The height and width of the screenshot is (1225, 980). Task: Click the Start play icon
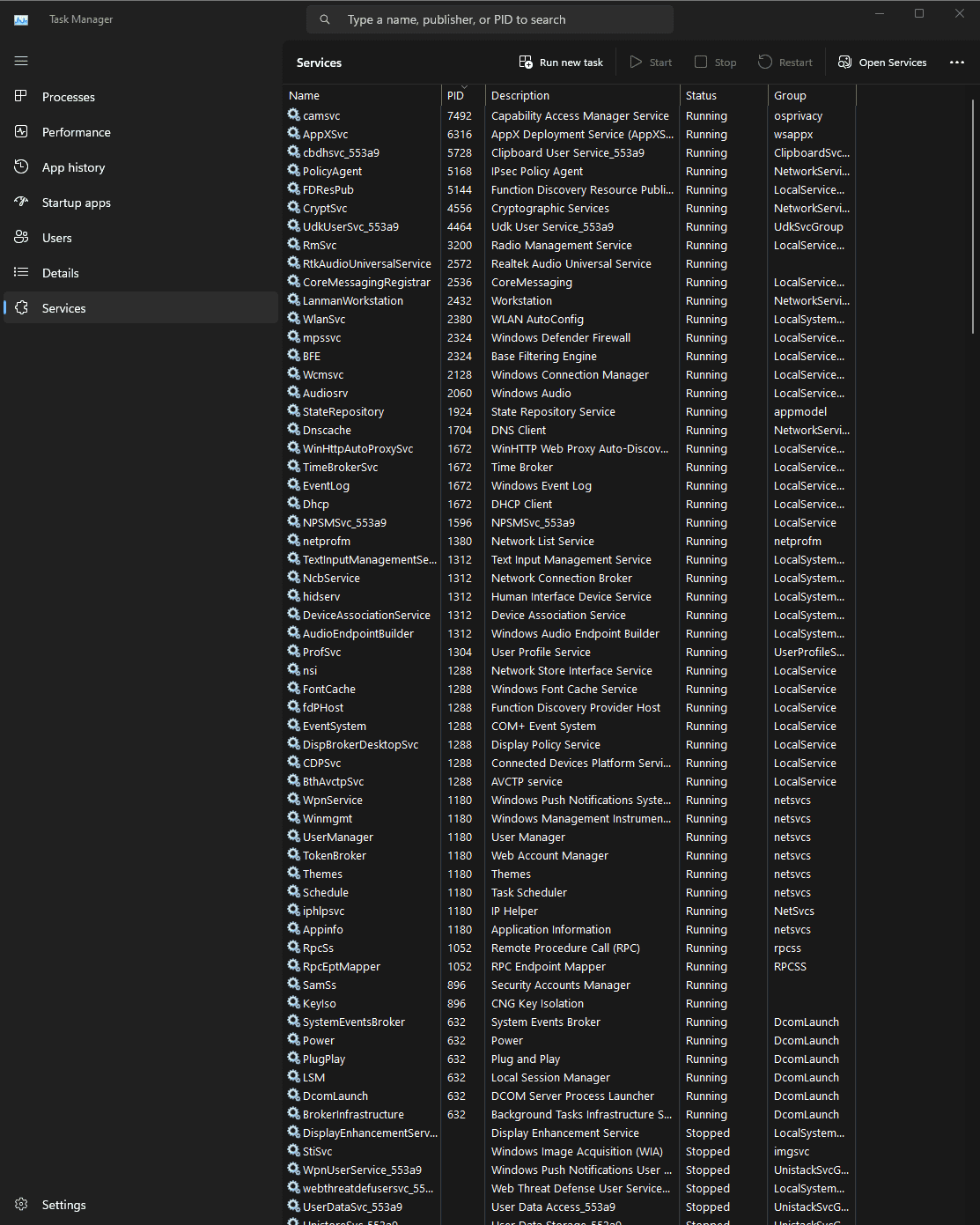click(636, 62)
